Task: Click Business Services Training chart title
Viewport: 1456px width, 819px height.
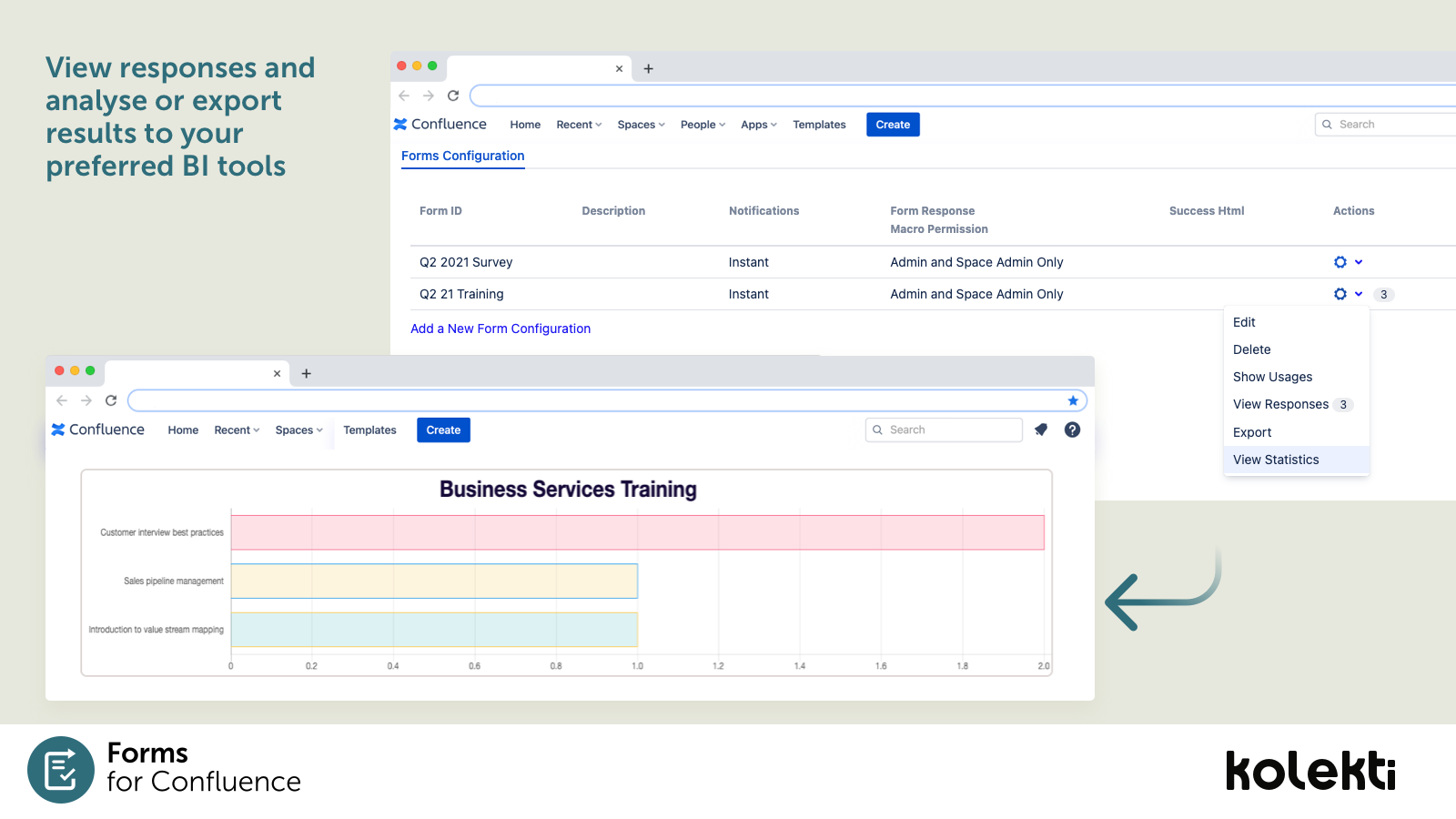Action: (x=568, y=490)
